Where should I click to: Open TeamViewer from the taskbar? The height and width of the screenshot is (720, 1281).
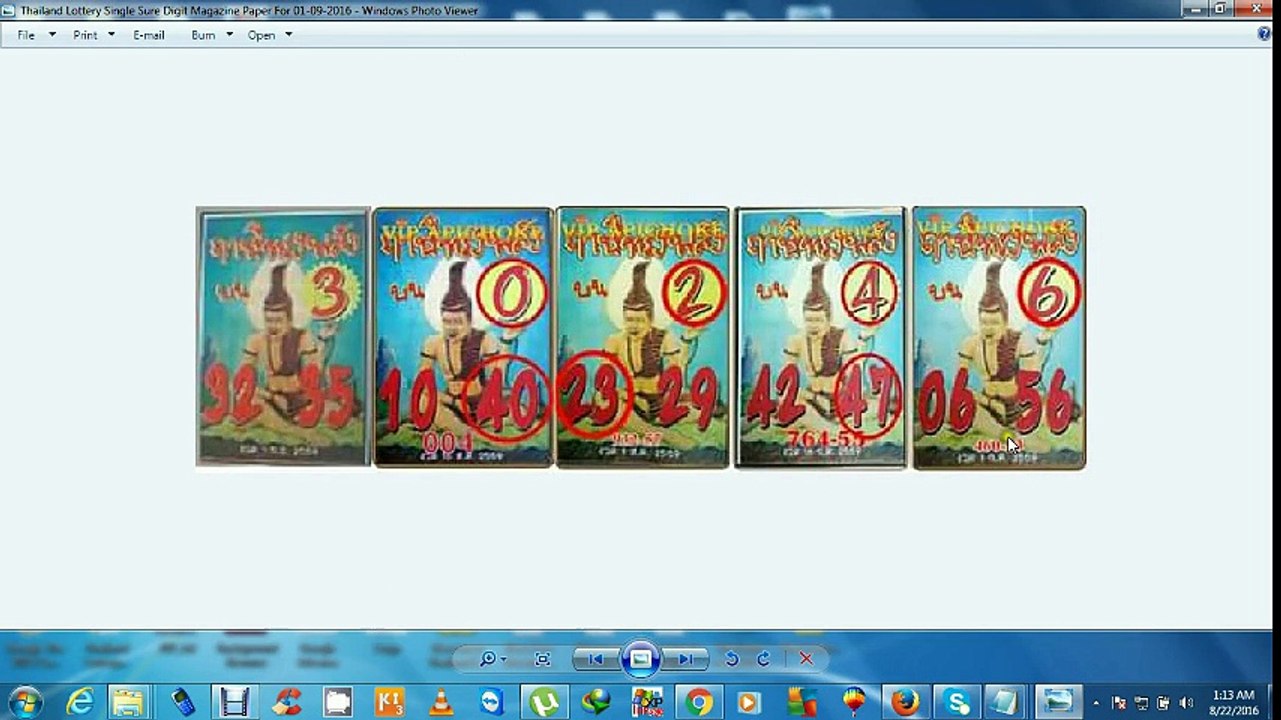tap(492, 702)
